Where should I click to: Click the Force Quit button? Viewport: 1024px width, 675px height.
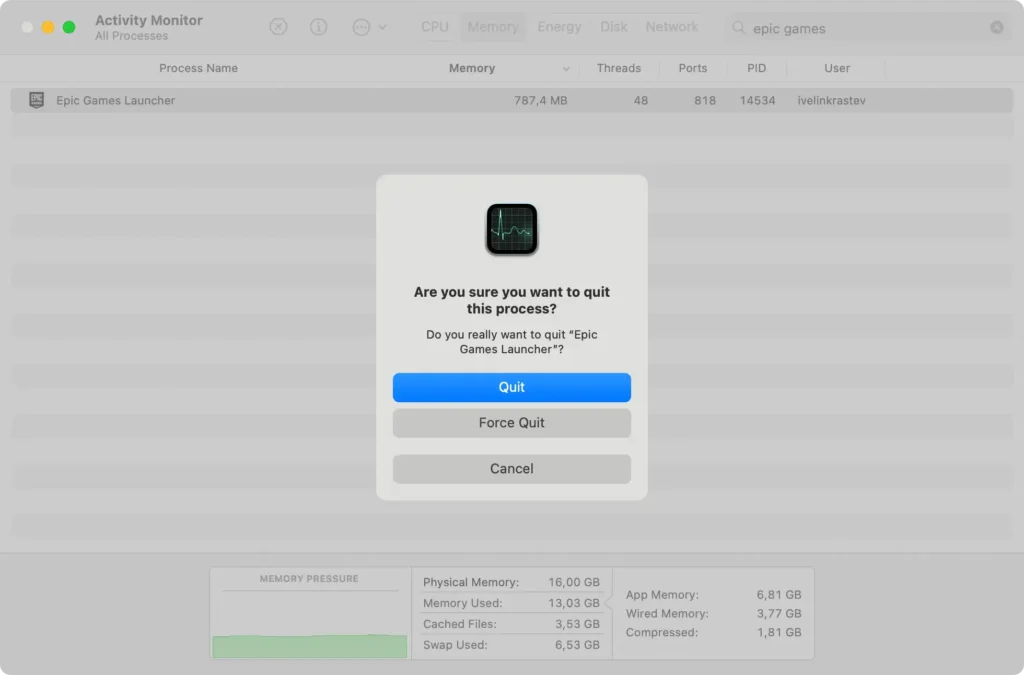[x=511, y=423]
